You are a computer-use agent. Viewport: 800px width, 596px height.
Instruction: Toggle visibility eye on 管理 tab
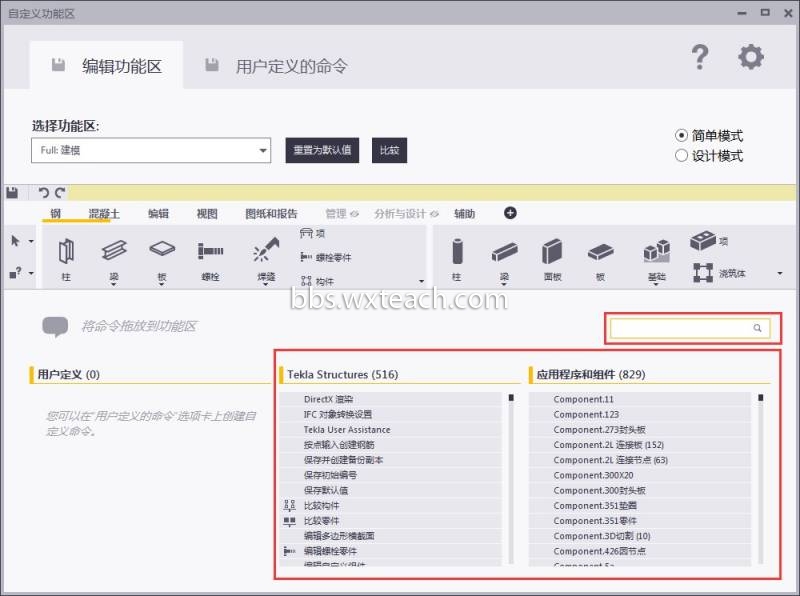click(355, 214)
